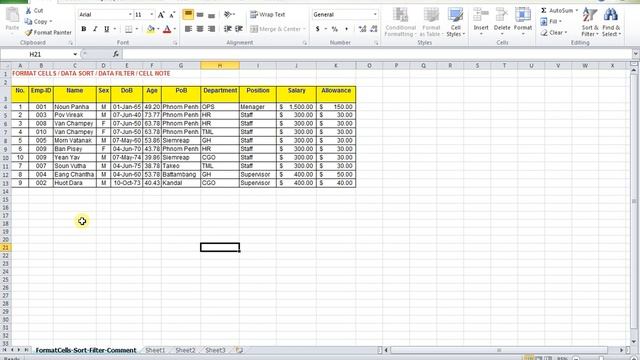Center text horizontally in the cell
Image resolution: width=640 pixels, height=360 pixels.
[x=200, y=29]
